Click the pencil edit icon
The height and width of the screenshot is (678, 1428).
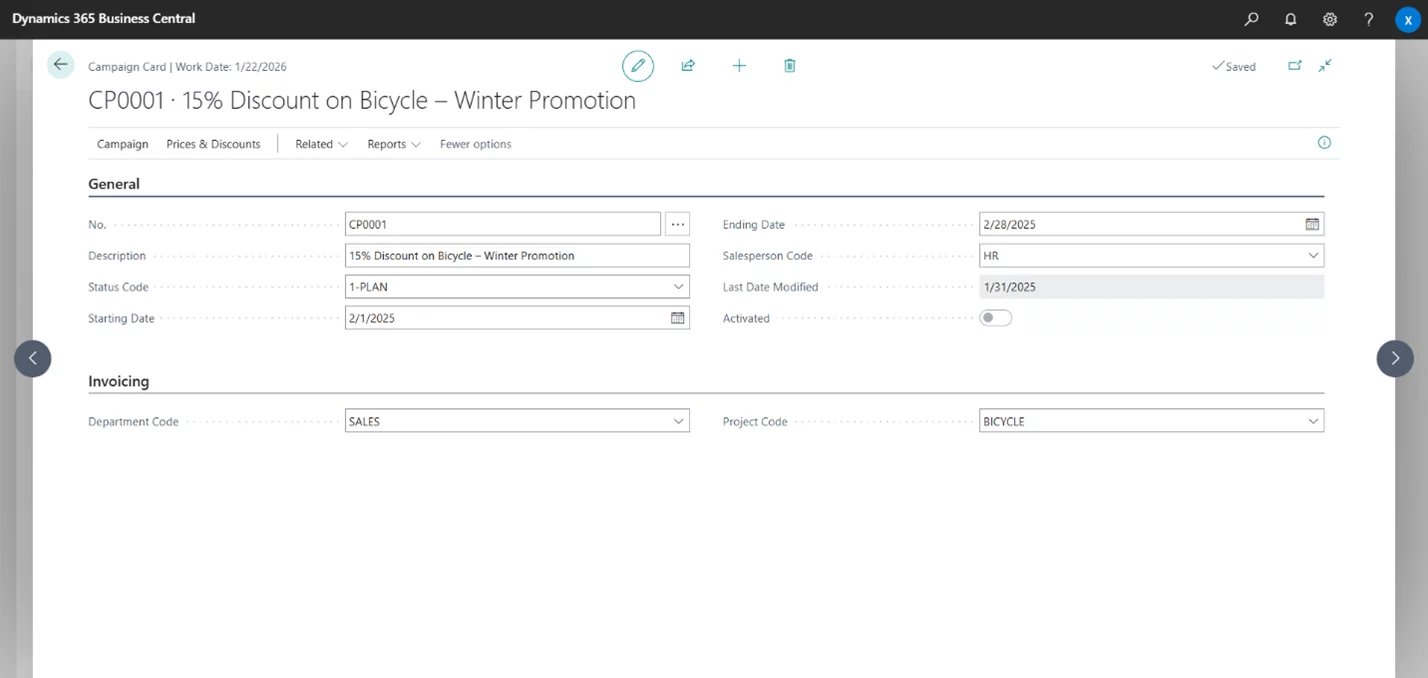(x=637, y=66)
